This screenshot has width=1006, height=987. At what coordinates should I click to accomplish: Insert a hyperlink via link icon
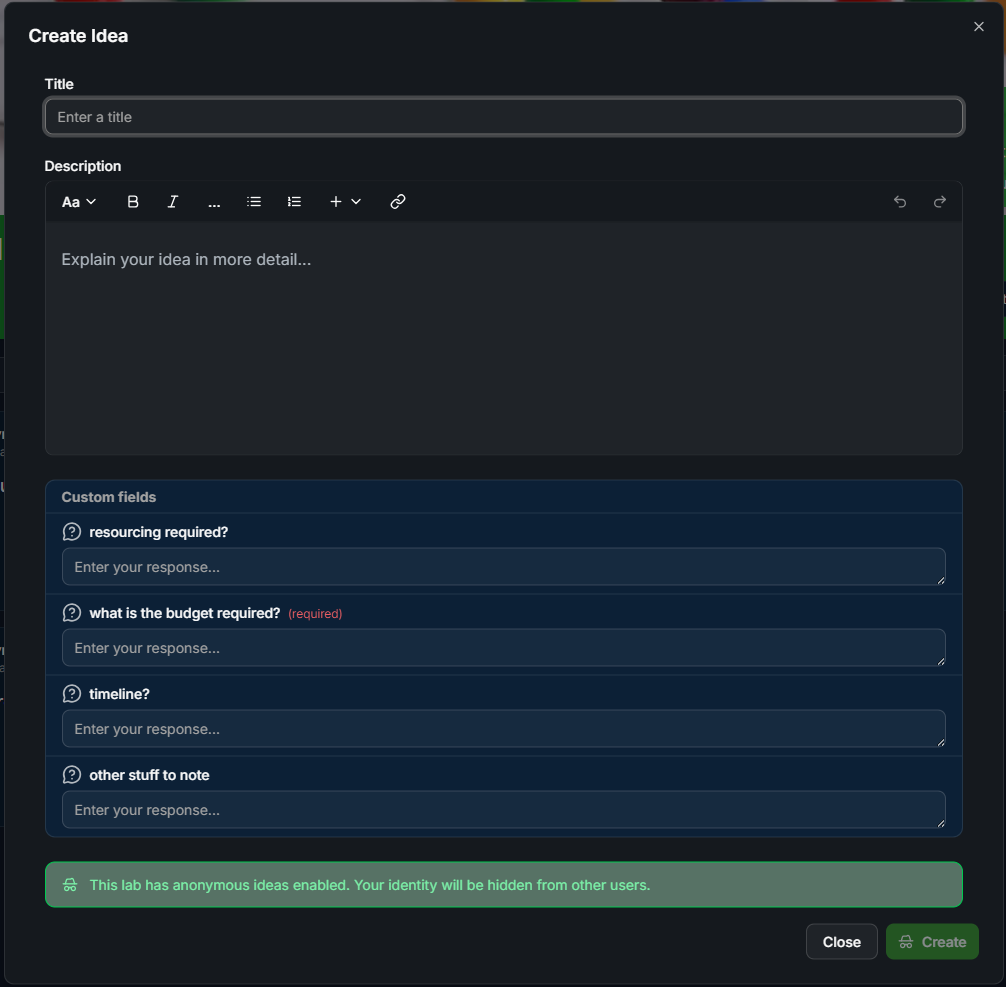[x=398, y=202]
